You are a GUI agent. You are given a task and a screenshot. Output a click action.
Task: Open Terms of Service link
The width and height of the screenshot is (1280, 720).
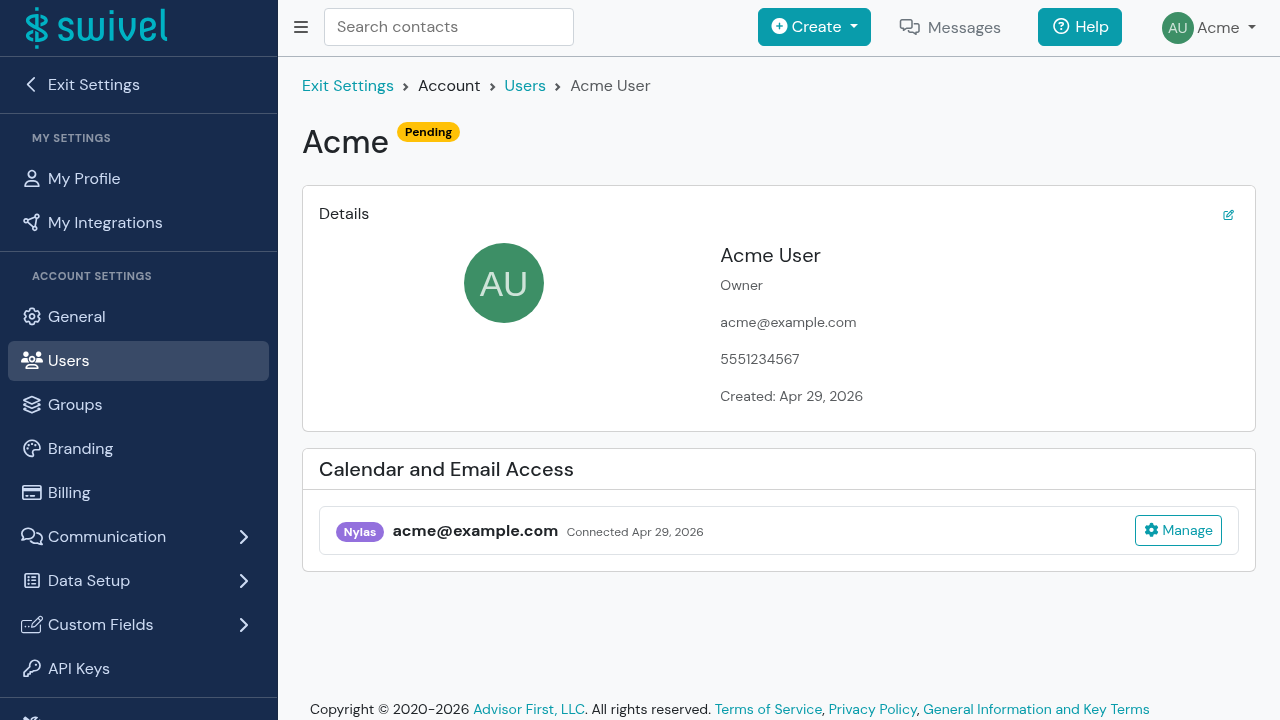tap(768, 709)
